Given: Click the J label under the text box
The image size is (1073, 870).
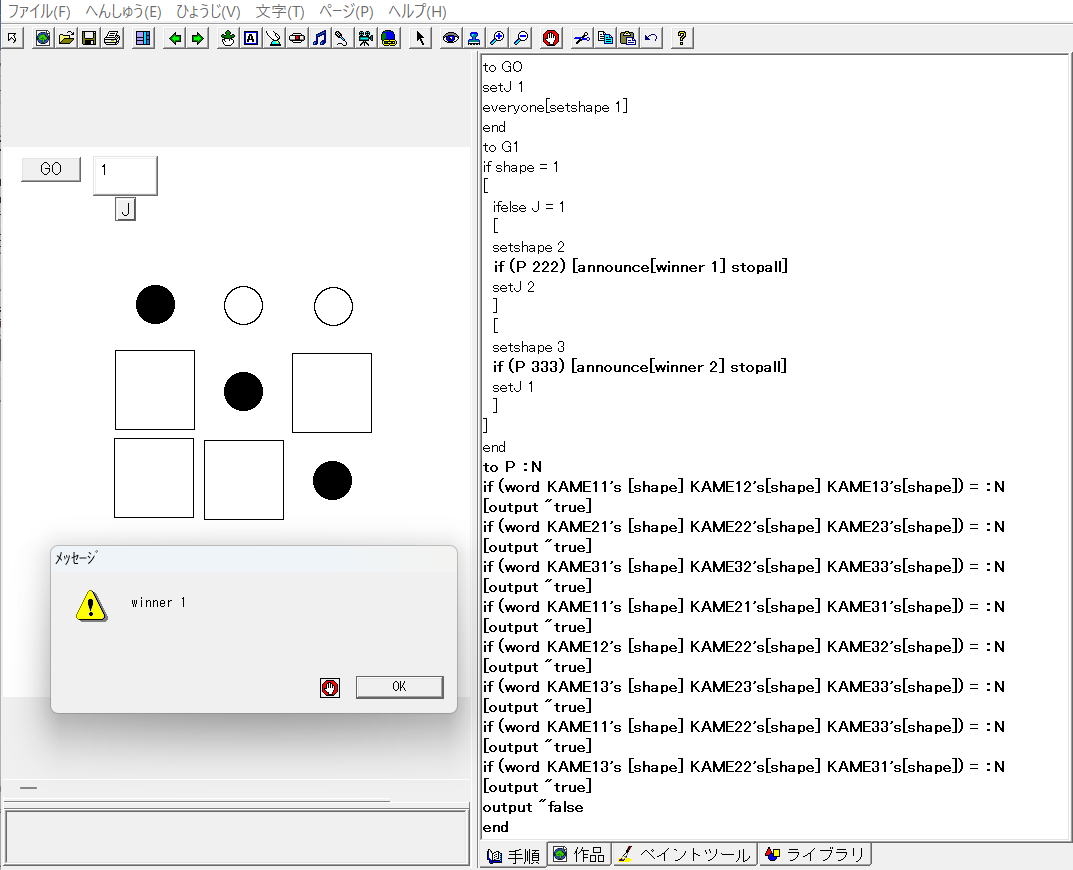Looking at the screenshot, I should point(125,209).
